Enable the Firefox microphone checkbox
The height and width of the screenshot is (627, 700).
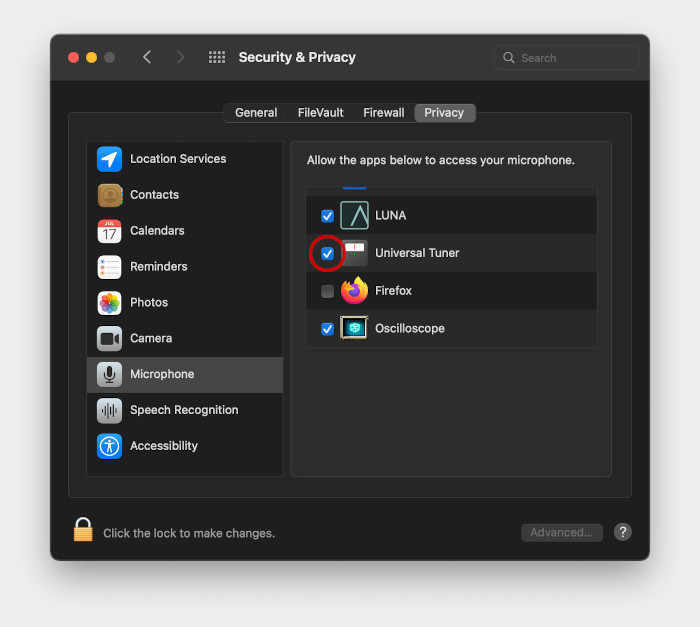coord(327,291)
